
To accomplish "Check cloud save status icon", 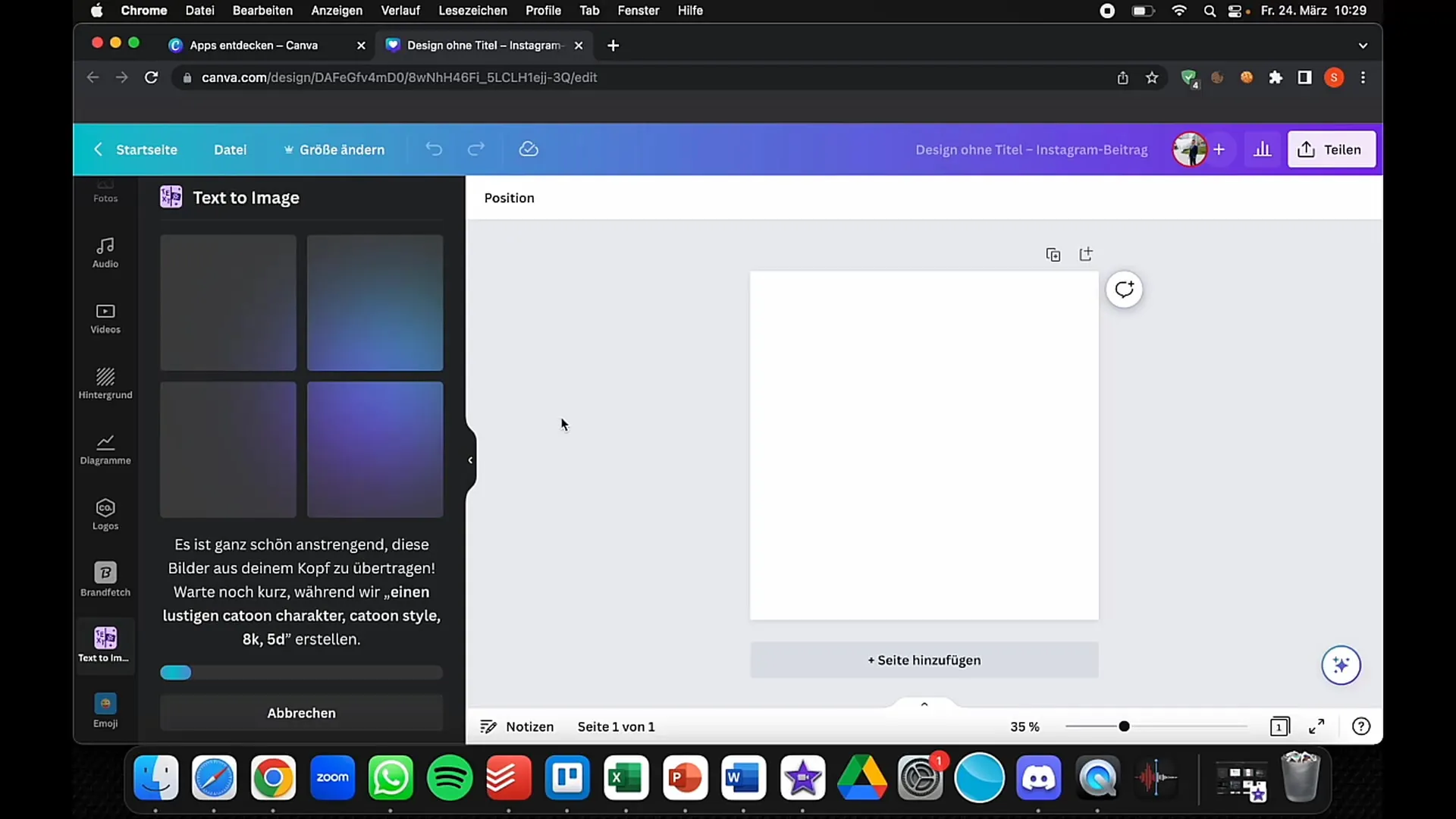I will [529, 149].
